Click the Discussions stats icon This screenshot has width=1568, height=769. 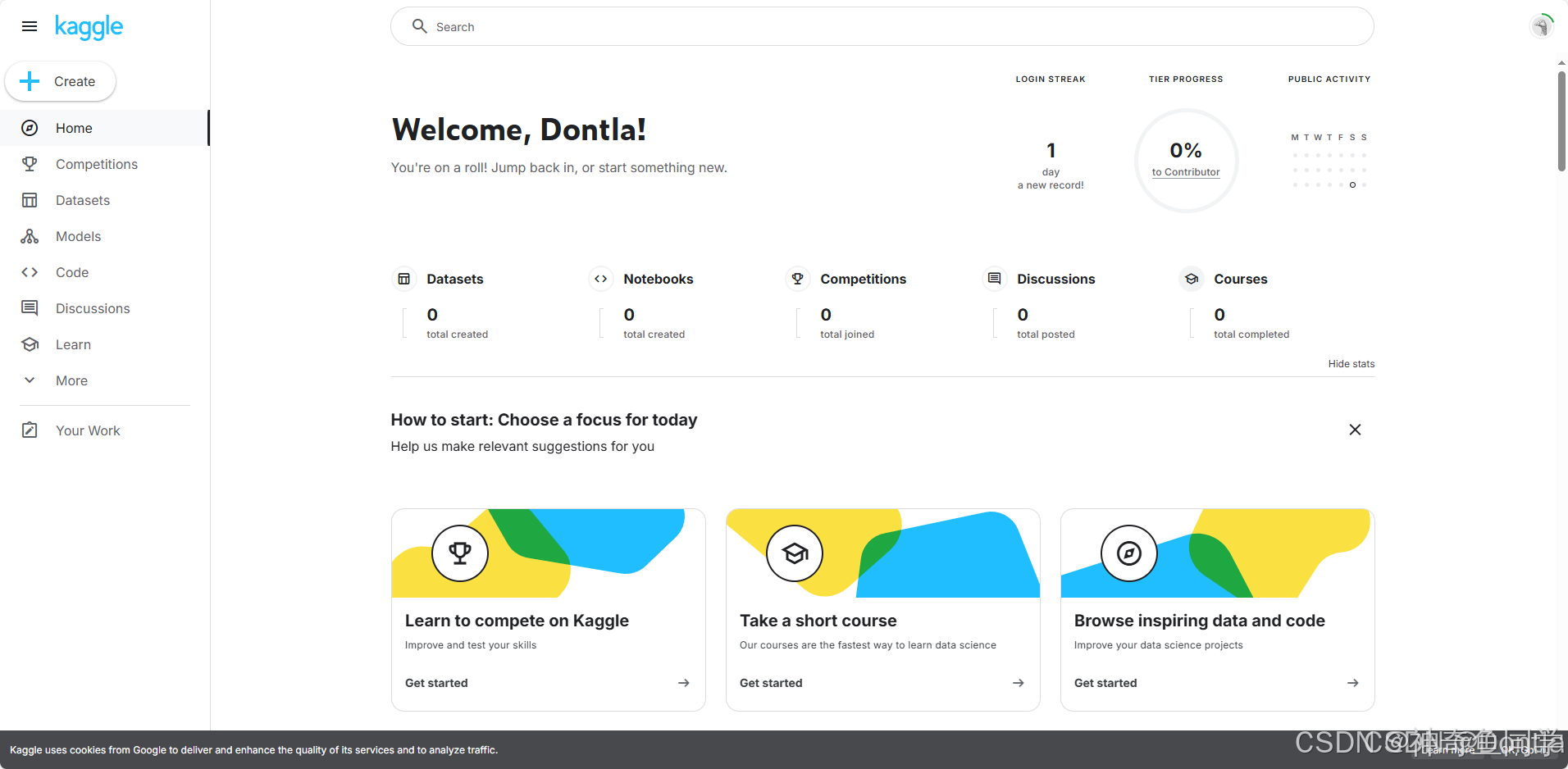995,279
